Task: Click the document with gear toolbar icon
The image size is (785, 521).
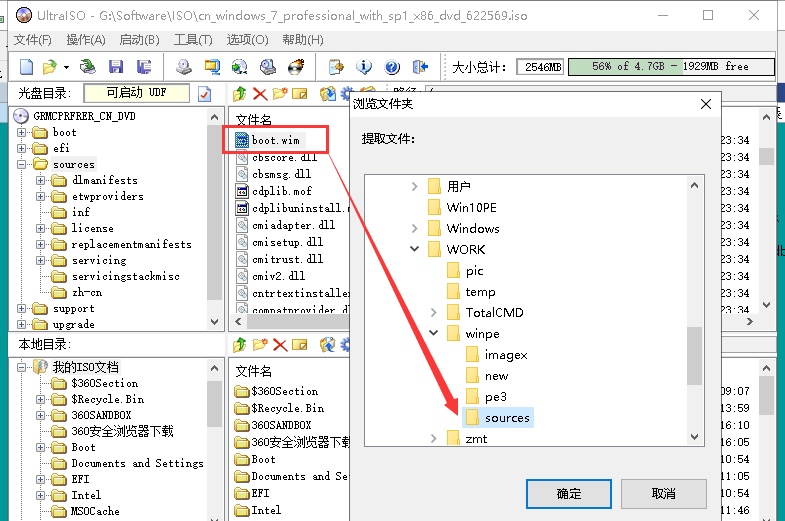Action: (336, 67)
